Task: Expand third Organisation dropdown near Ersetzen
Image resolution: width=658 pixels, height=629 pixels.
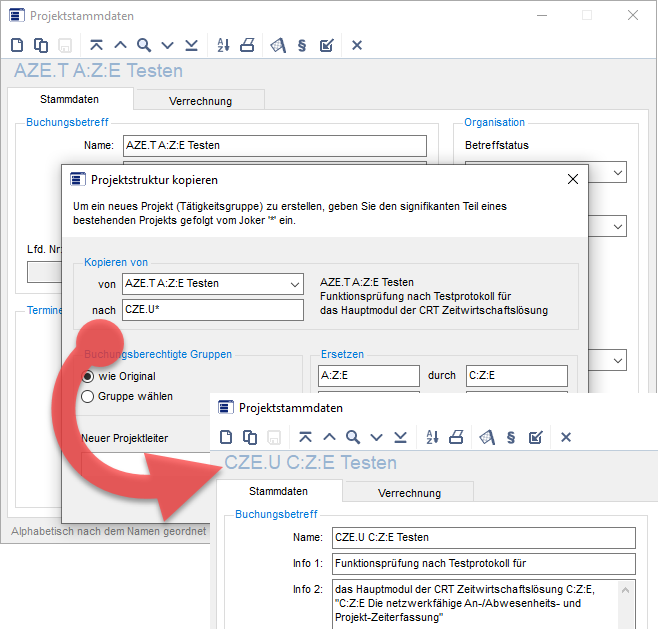Action: 617,360
